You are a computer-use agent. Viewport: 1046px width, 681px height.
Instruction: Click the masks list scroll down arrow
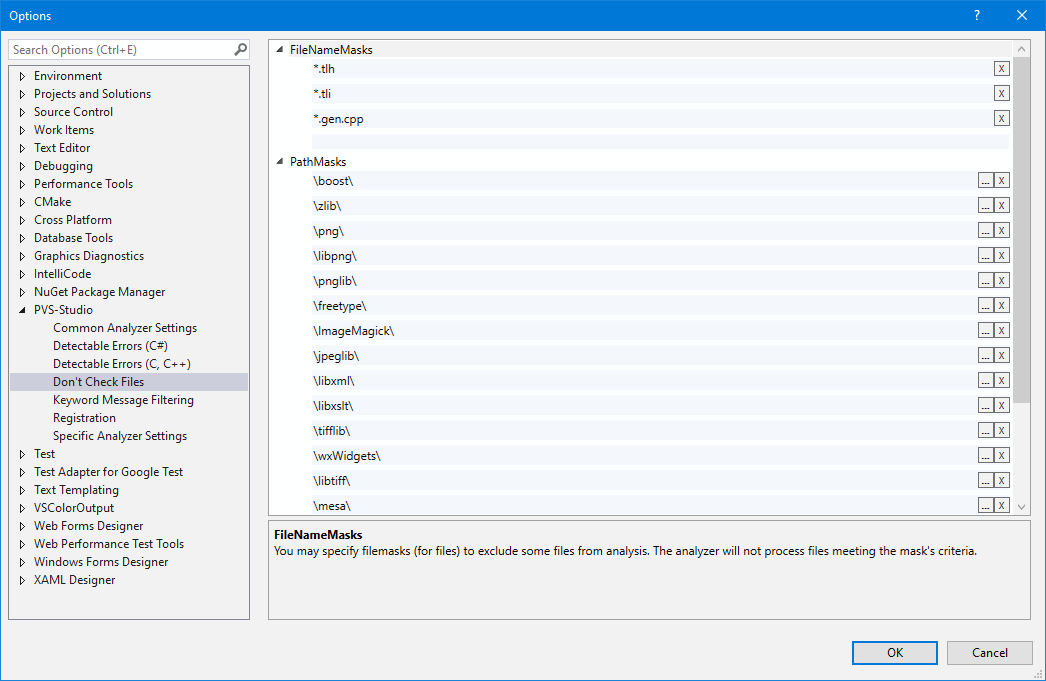1021,507
